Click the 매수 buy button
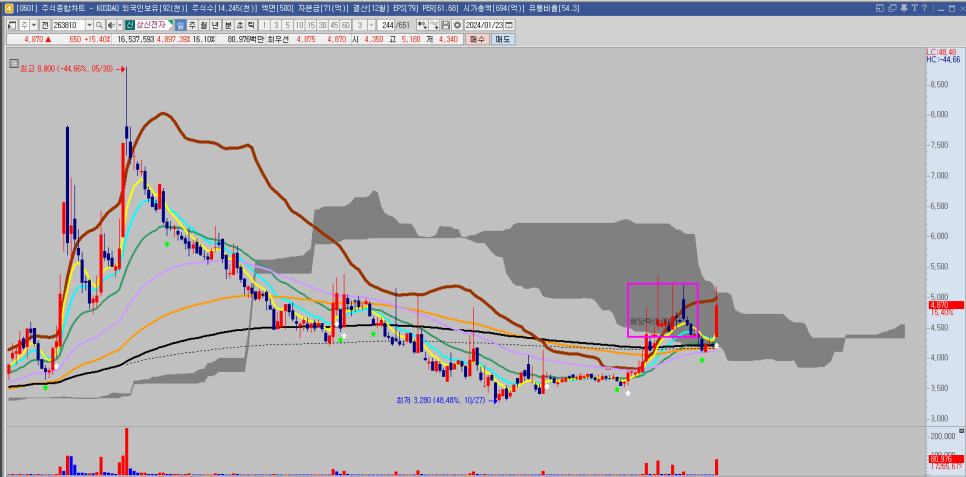The image size is (966, 477). 477,39
